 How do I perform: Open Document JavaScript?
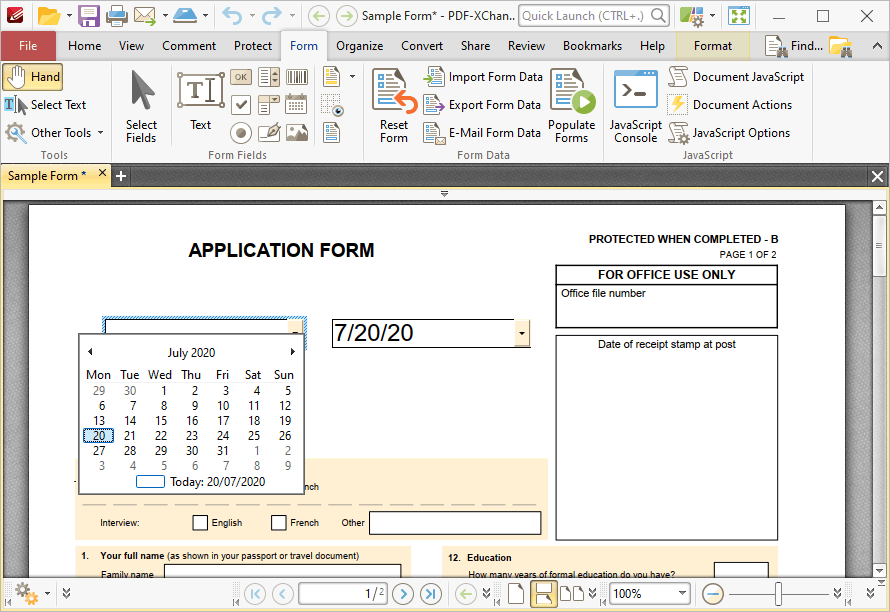tap(736, 77)
